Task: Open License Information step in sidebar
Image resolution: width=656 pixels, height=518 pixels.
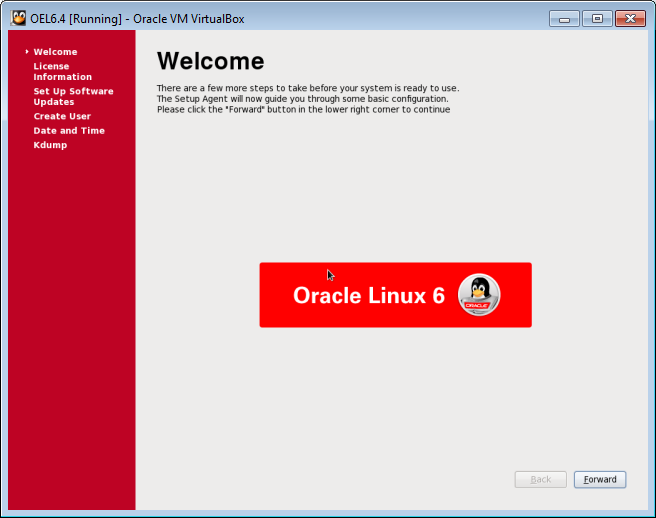Action: [x=62, y=72]
